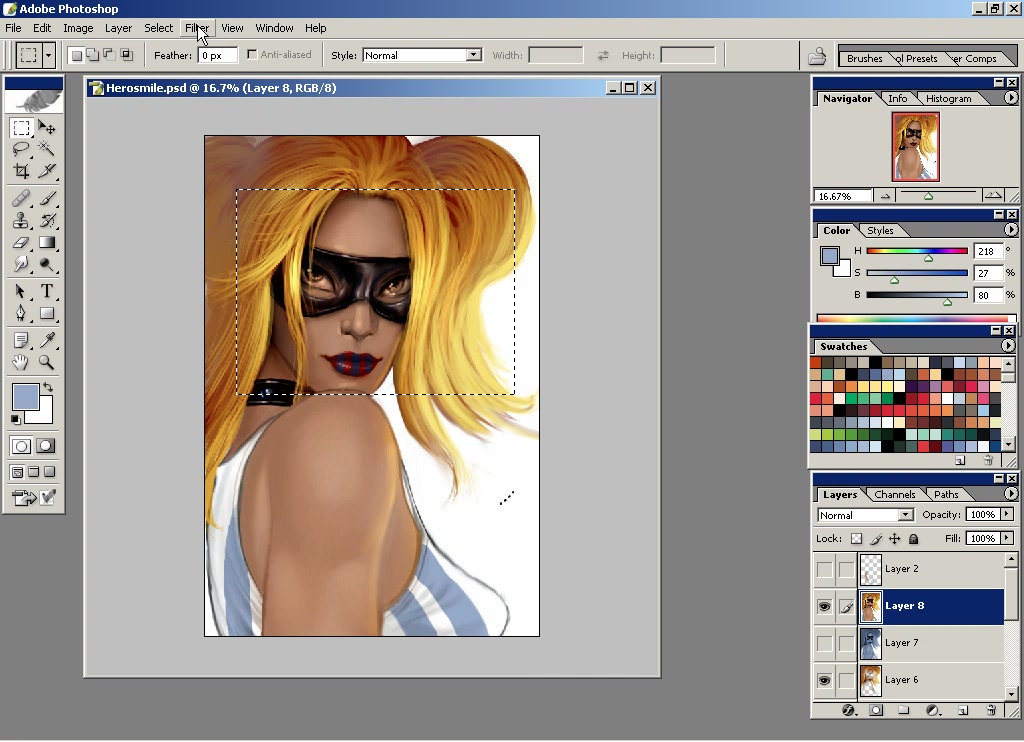The width and height of the screenshot is (1024, 742).
Task: Select the Lasso tool
Action: [21, 149]
